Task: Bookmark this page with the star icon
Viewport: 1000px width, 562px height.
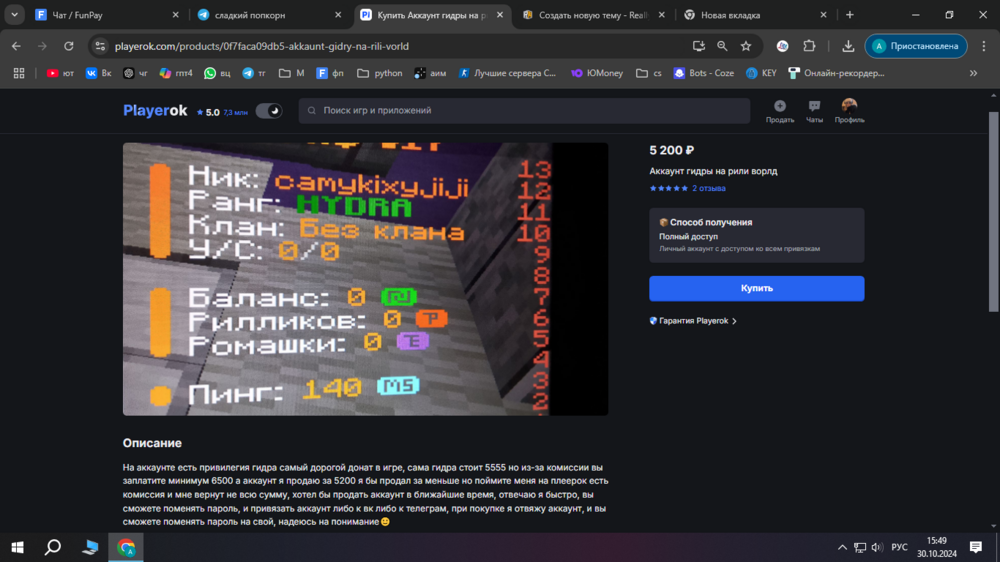Action: (746, 46)
